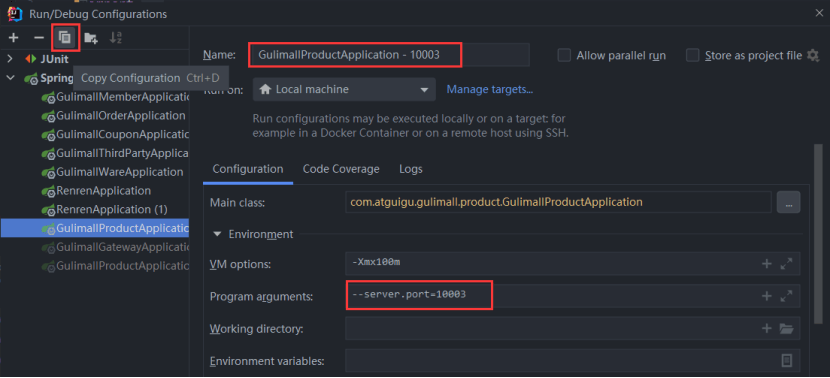
Task: Click Main class browse ellipsis button
Action: 789,202
